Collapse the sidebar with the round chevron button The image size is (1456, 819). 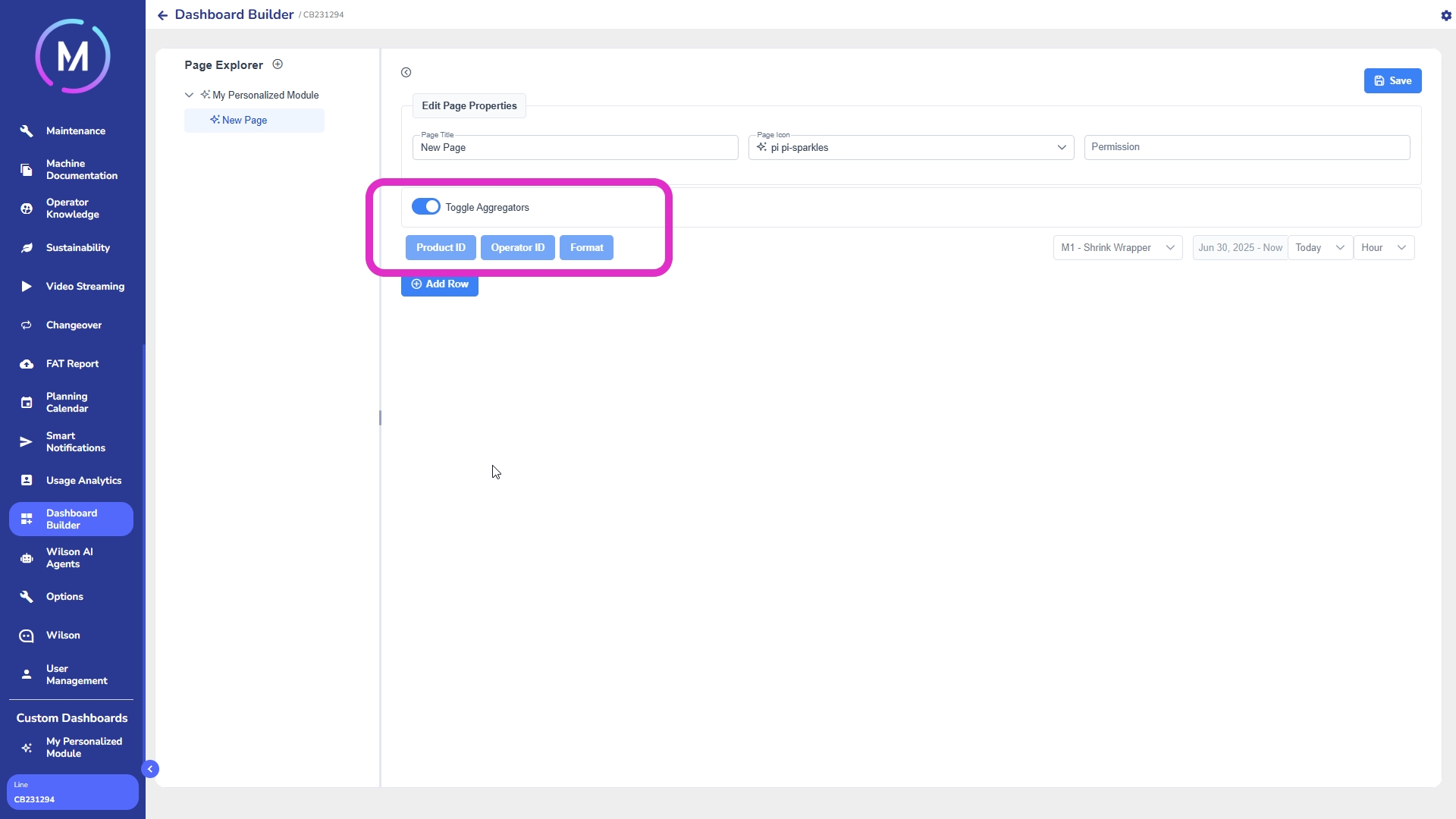[x=150, y=769]
